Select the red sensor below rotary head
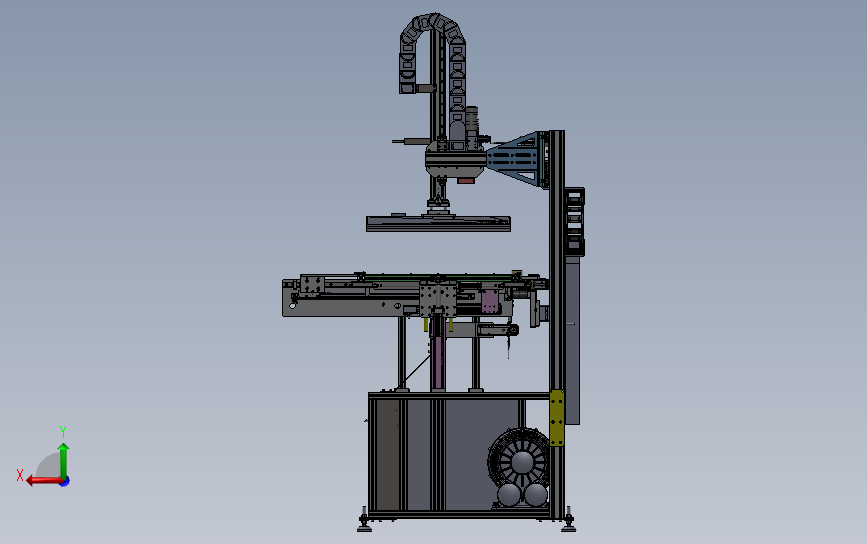 click(466, 180)
